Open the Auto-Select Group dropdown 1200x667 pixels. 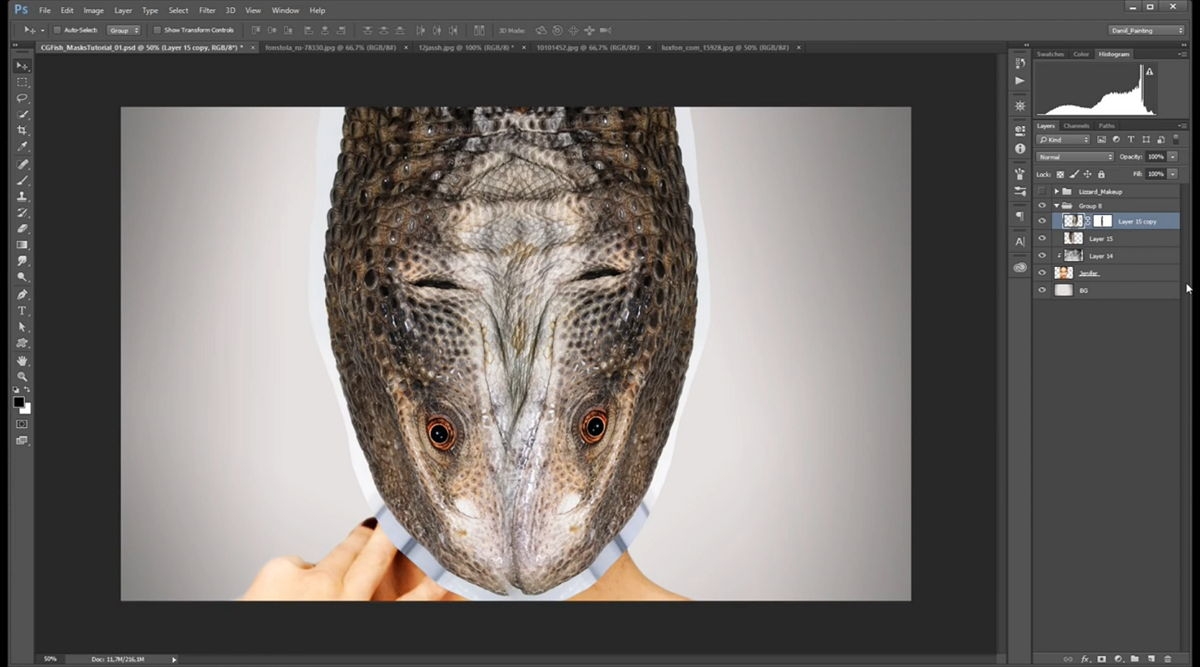(124, 30)
